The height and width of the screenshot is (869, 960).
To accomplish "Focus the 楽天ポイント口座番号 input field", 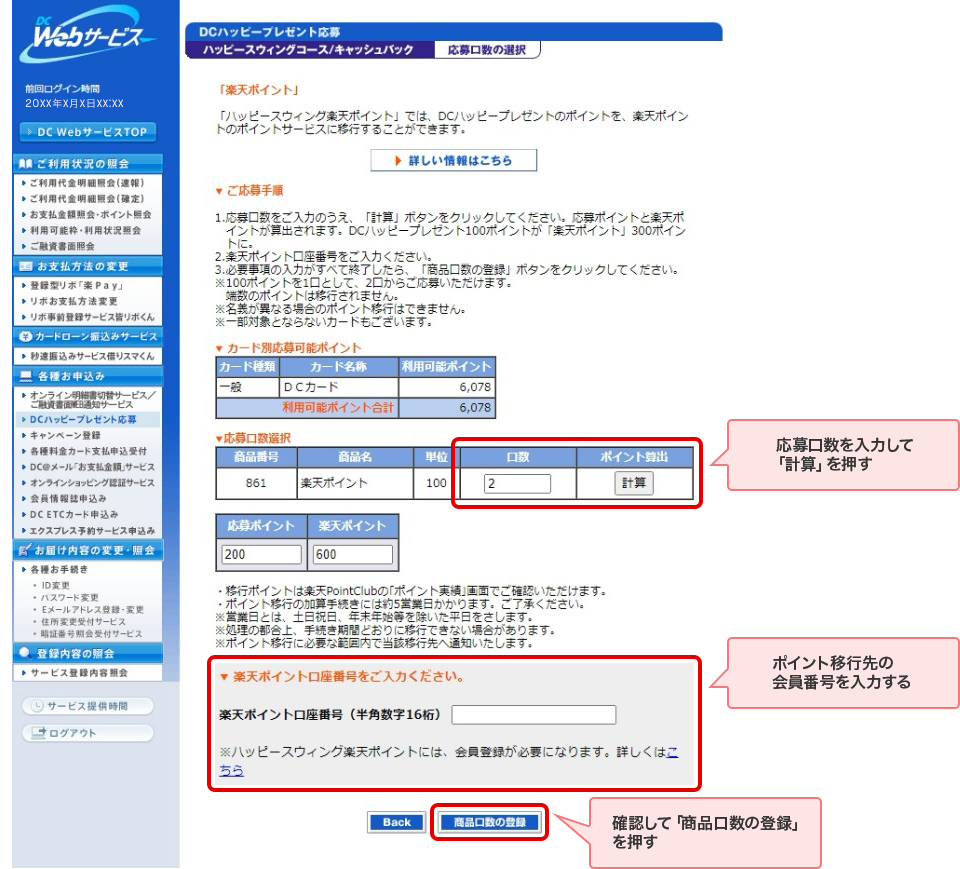I will pyautogui.click(x=534, y=715).
